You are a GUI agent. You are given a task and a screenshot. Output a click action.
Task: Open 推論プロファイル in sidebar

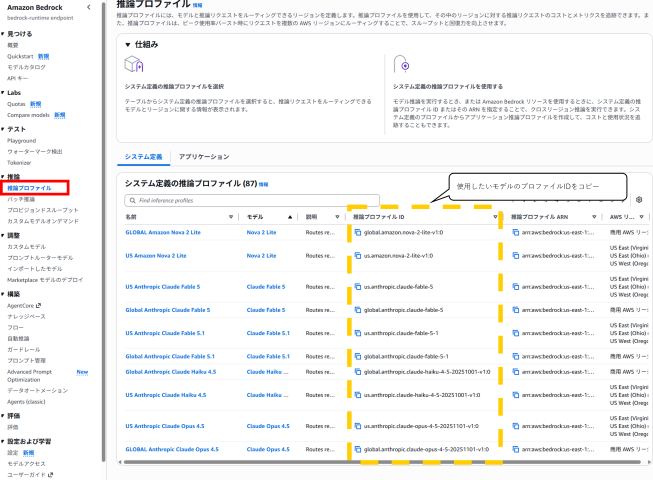point(29,188)
